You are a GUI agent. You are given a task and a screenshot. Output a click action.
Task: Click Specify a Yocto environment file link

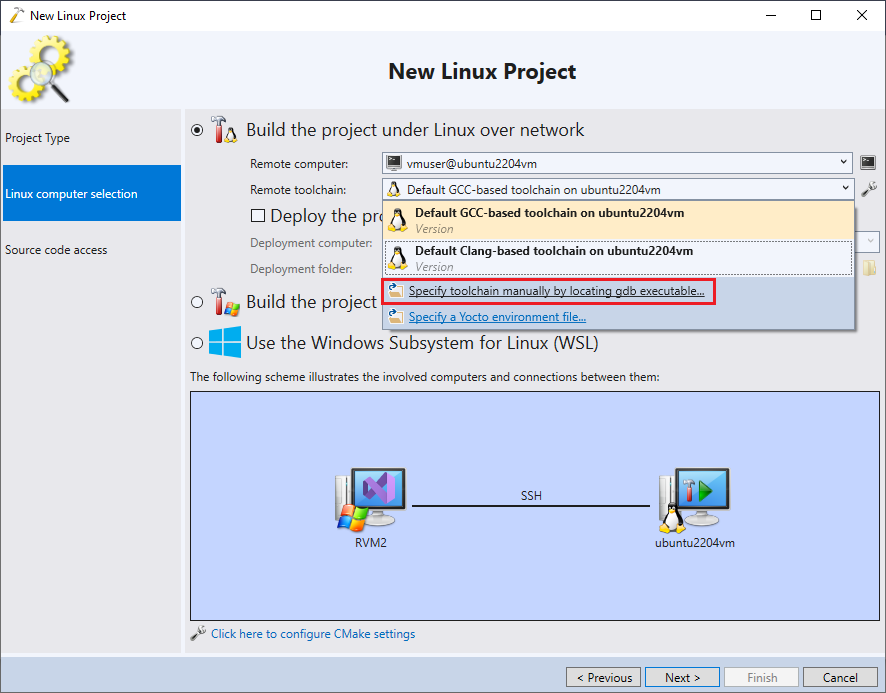pyautogui.click(x=497, y=317)
